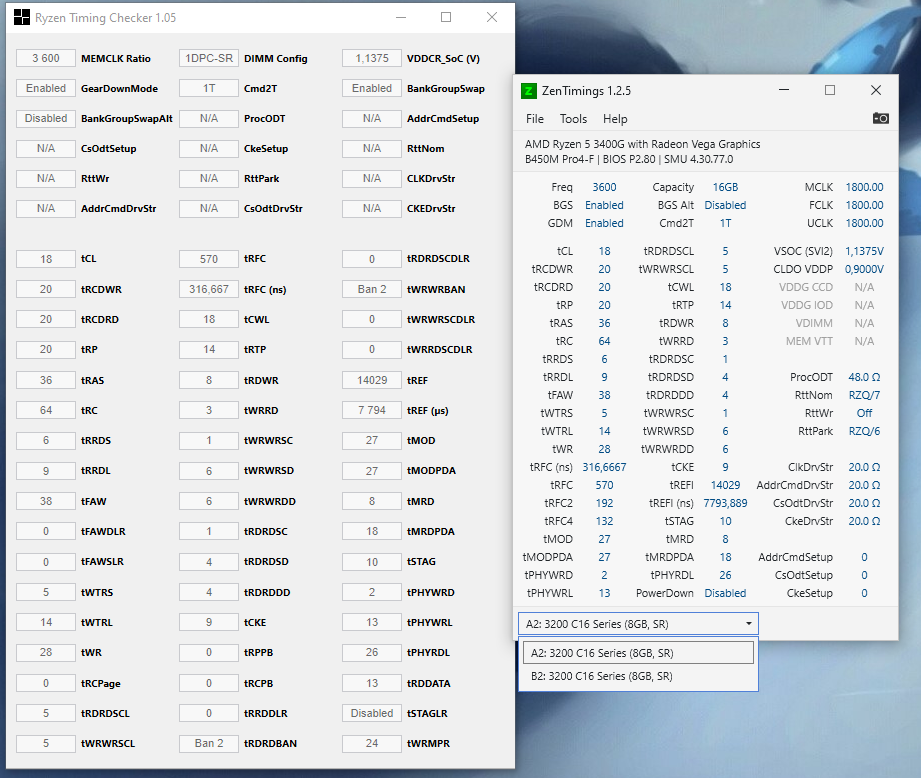Click the tREF (µs) field showing 7 794
The width and height of the screenshot is (921, 778).
point(372,410)
